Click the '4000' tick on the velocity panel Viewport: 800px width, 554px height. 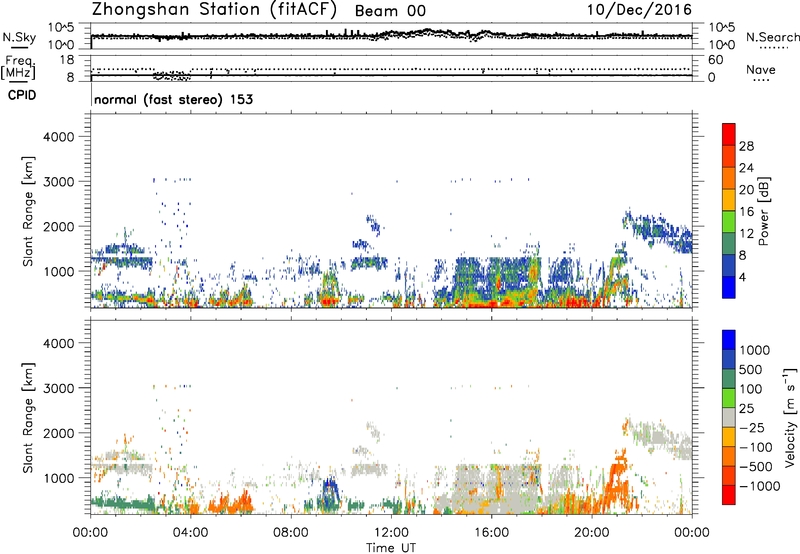59,343
